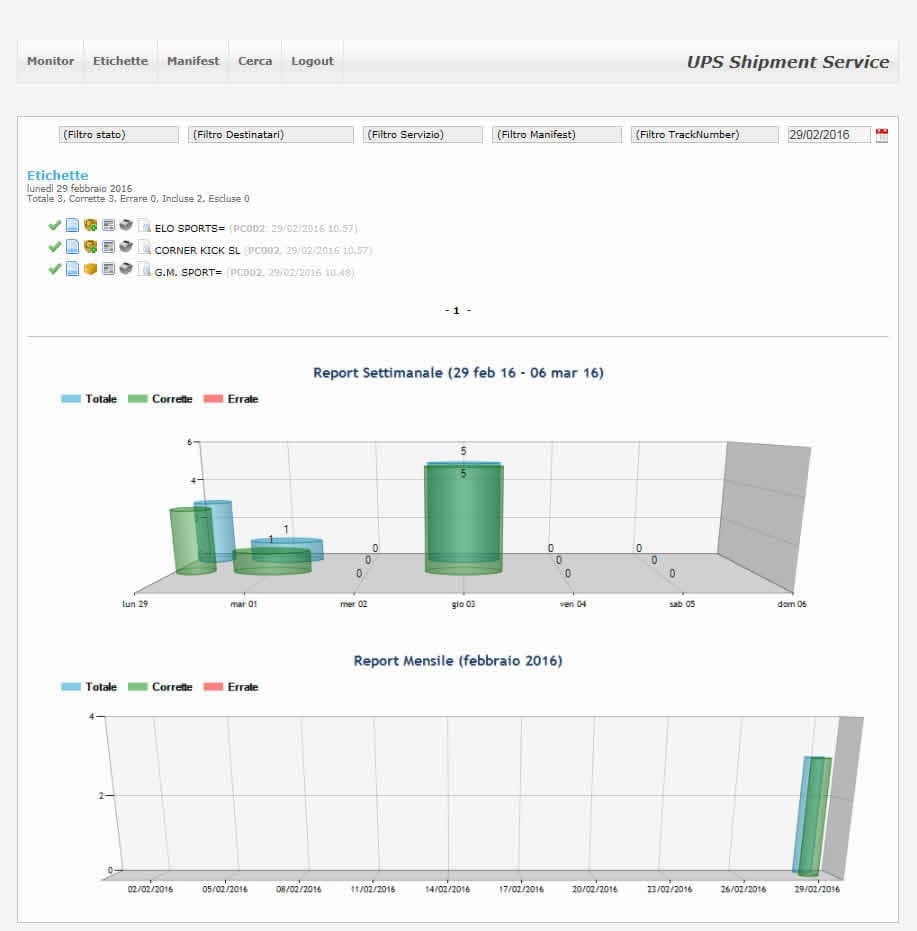Click the 14/02/2016 monthly axis label

pyautogui.click(x=447, y=889)
